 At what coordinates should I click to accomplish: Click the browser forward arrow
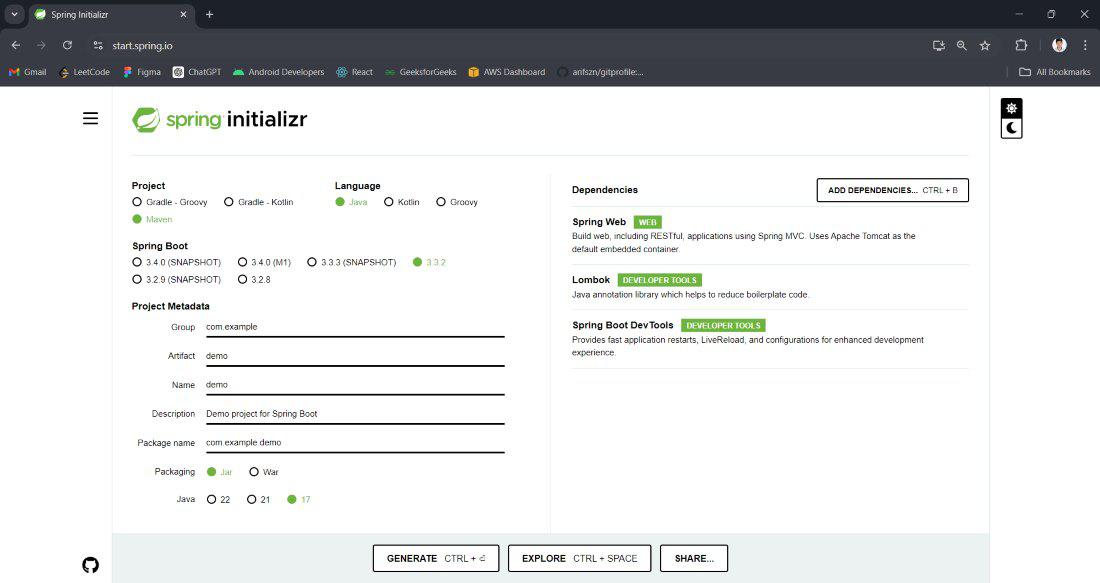(x=41, y=46)
